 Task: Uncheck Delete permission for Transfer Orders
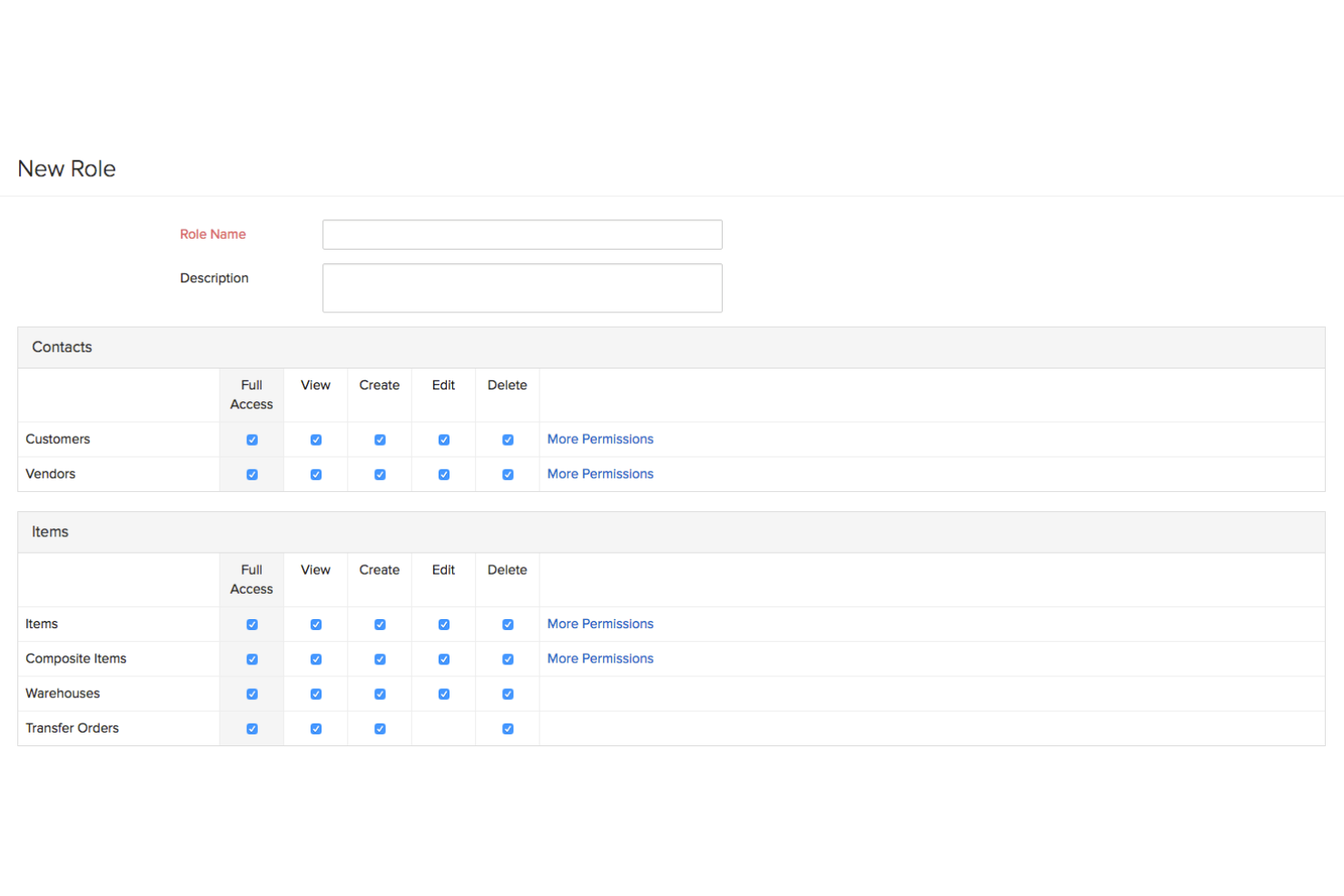pos(508,728)
